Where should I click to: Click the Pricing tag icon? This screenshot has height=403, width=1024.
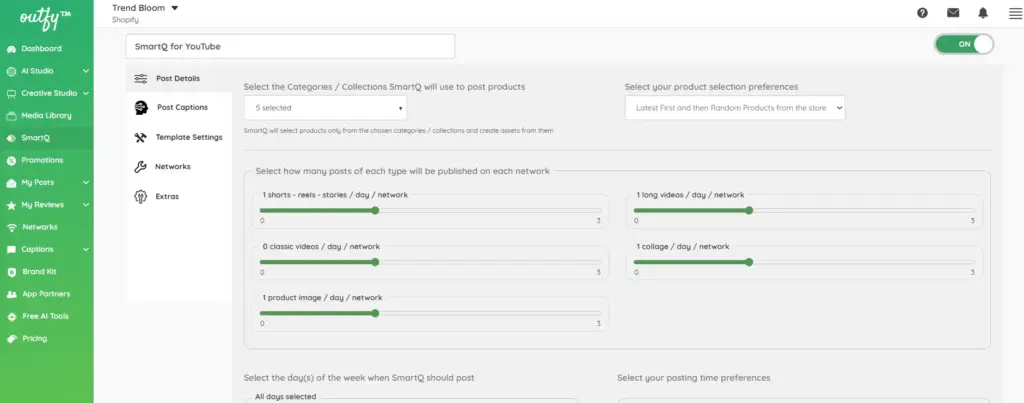pyautogui.click(x=11, y=339)
